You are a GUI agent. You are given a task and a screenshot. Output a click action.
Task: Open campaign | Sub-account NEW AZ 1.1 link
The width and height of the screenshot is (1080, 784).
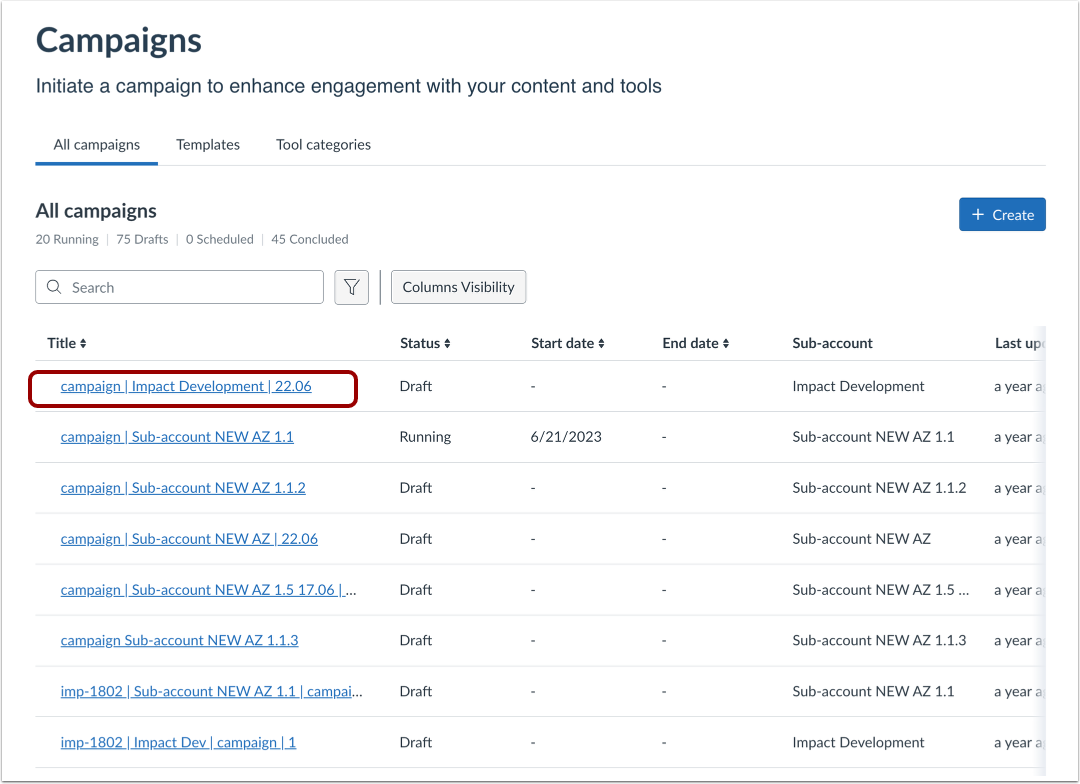point(177,437)
